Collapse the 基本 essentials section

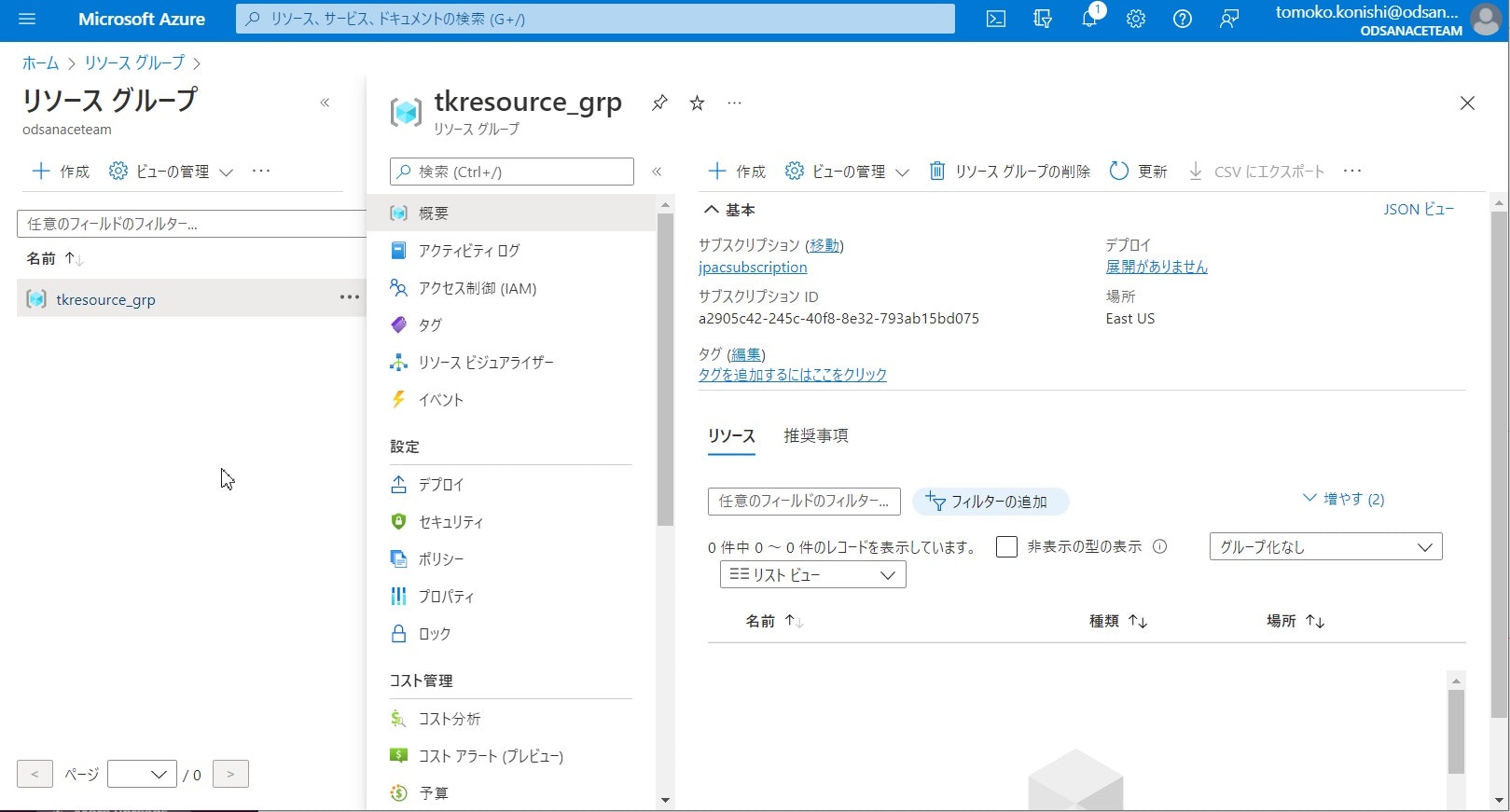pos(729,210)
